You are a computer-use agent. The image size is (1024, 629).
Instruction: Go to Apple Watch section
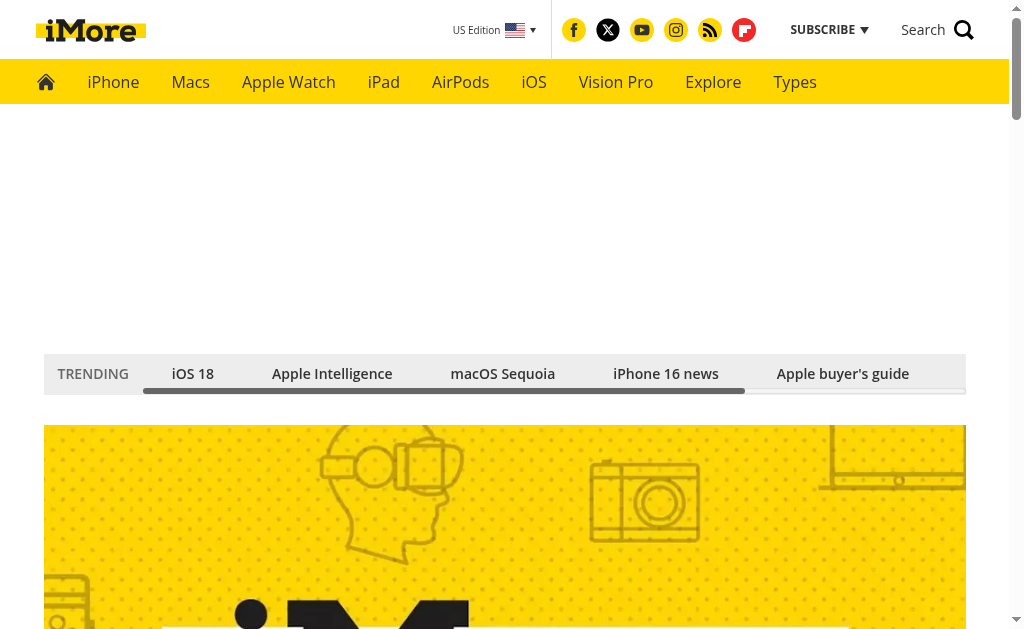[x=288, y=82]
